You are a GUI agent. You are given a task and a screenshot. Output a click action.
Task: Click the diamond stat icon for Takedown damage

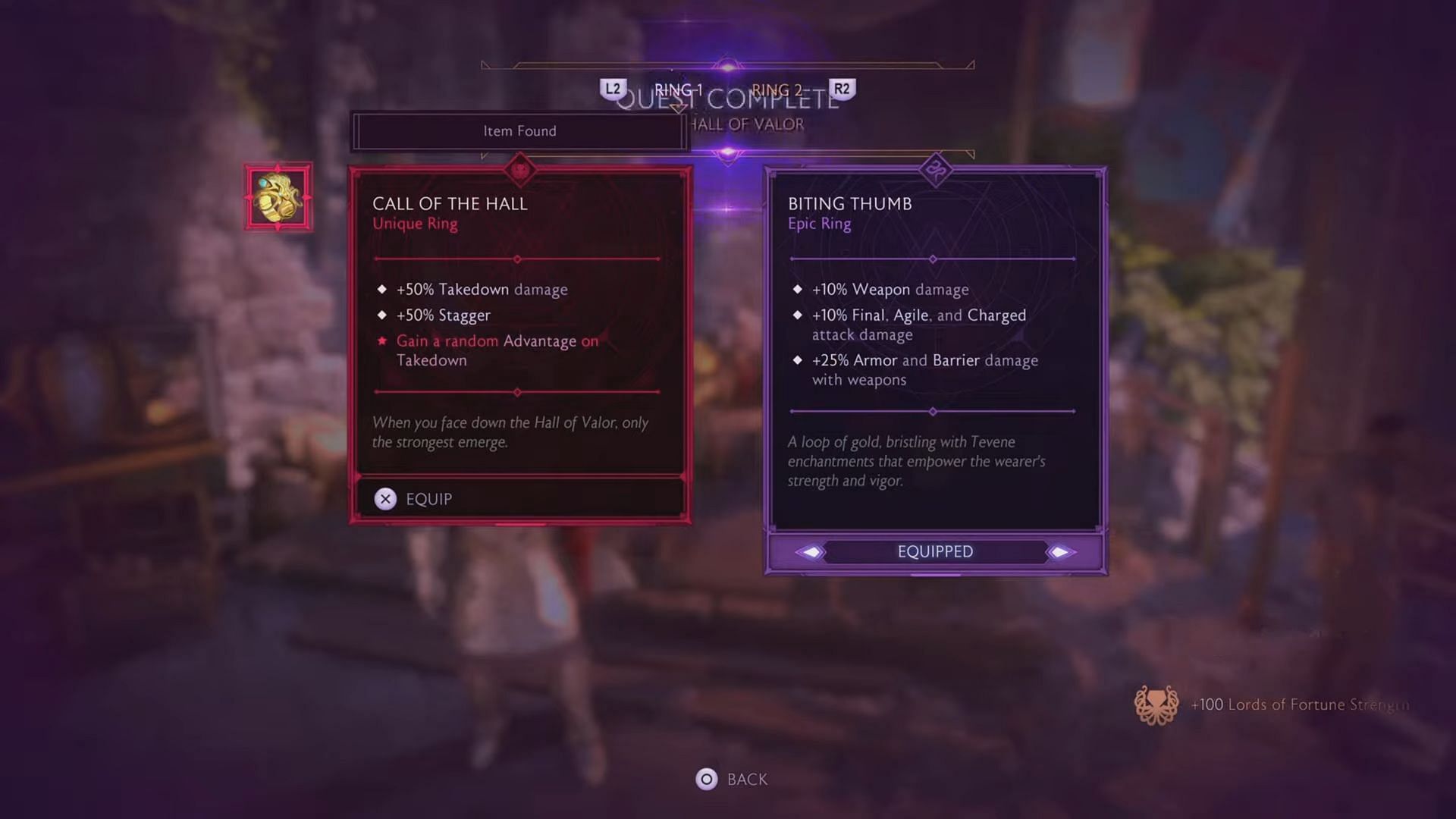pos(383,288)
